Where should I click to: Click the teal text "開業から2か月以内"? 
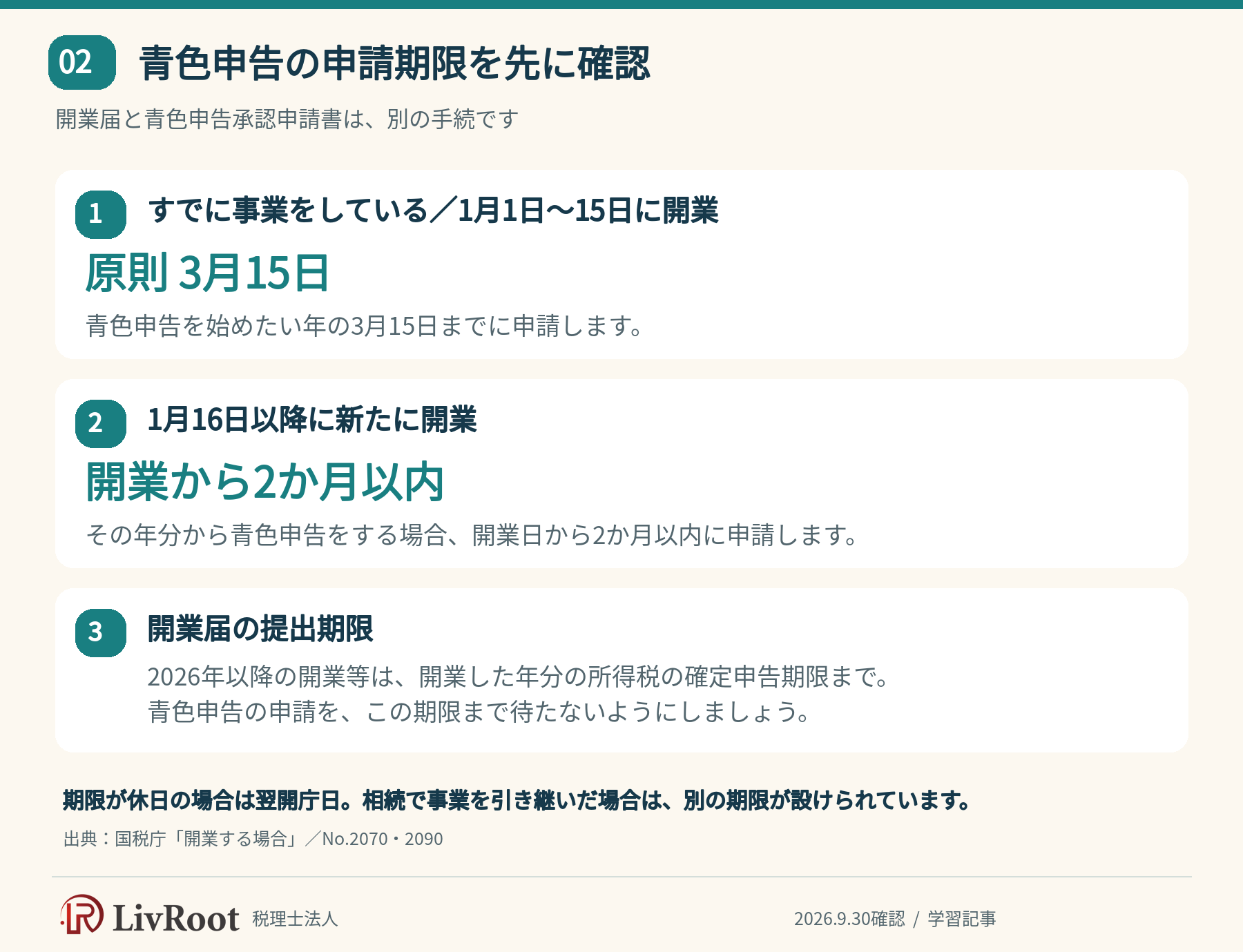265,482
